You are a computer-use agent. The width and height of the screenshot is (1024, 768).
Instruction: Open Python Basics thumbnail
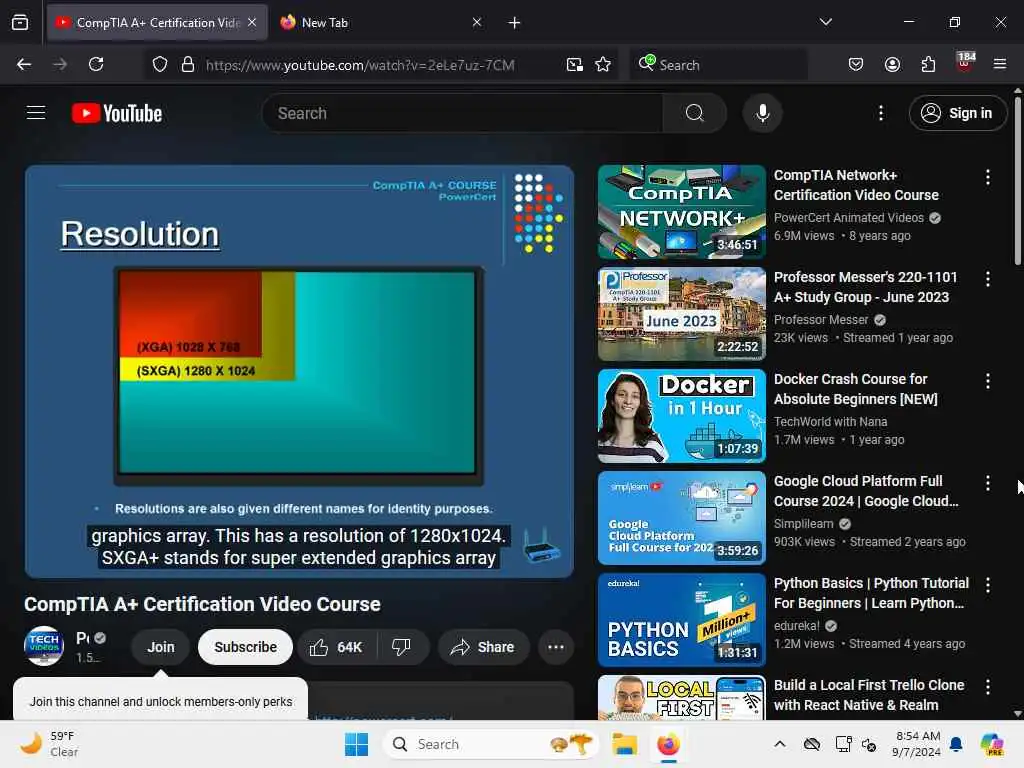pyautogui.click(x=681, y=620)
